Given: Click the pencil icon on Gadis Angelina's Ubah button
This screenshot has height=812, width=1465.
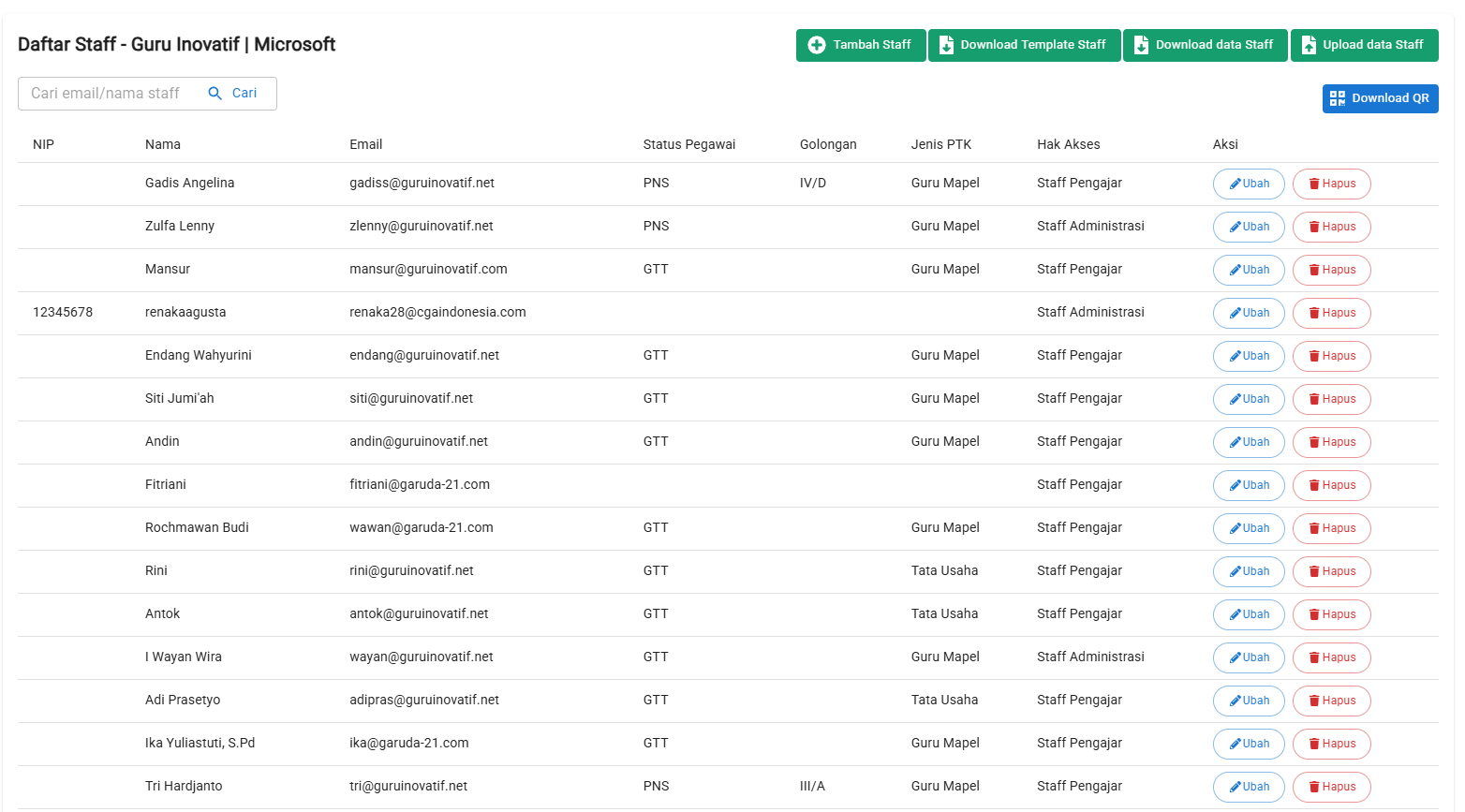Looking at the screenshot, I should coord(1235,184).
